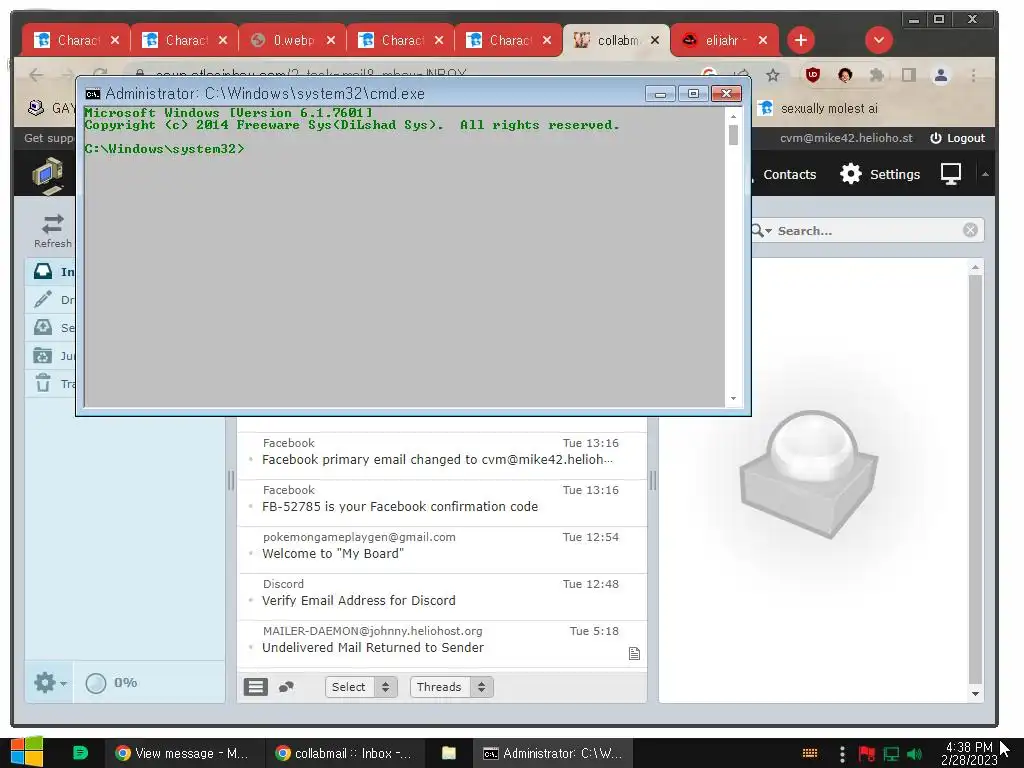Clear the search box with reset icon
Viewport: 1024px width, 768px height.
coord(970,230)
